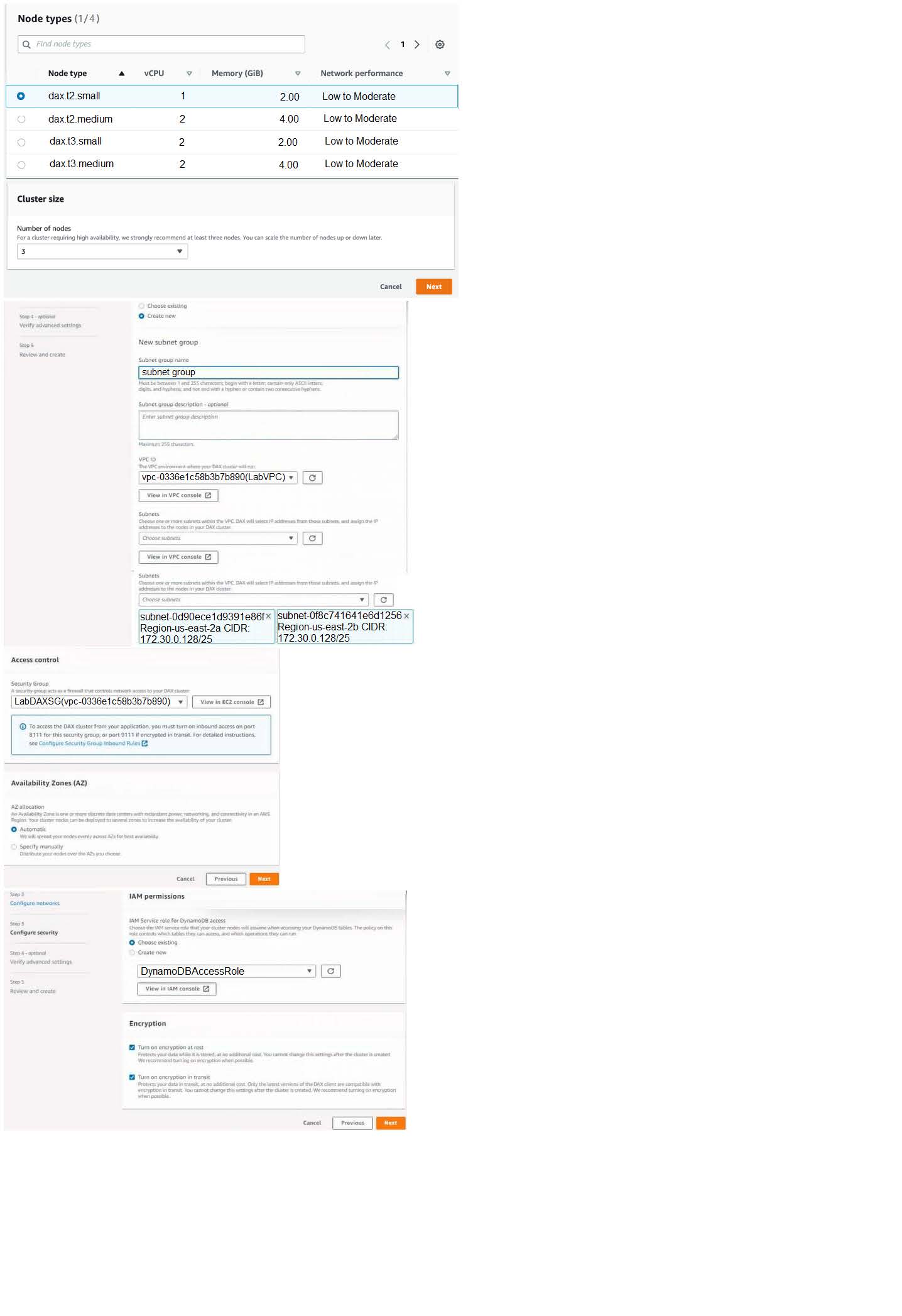Refresh the first Subnets list
Screen dimensions: 902x1316
[x=312, y=538]
